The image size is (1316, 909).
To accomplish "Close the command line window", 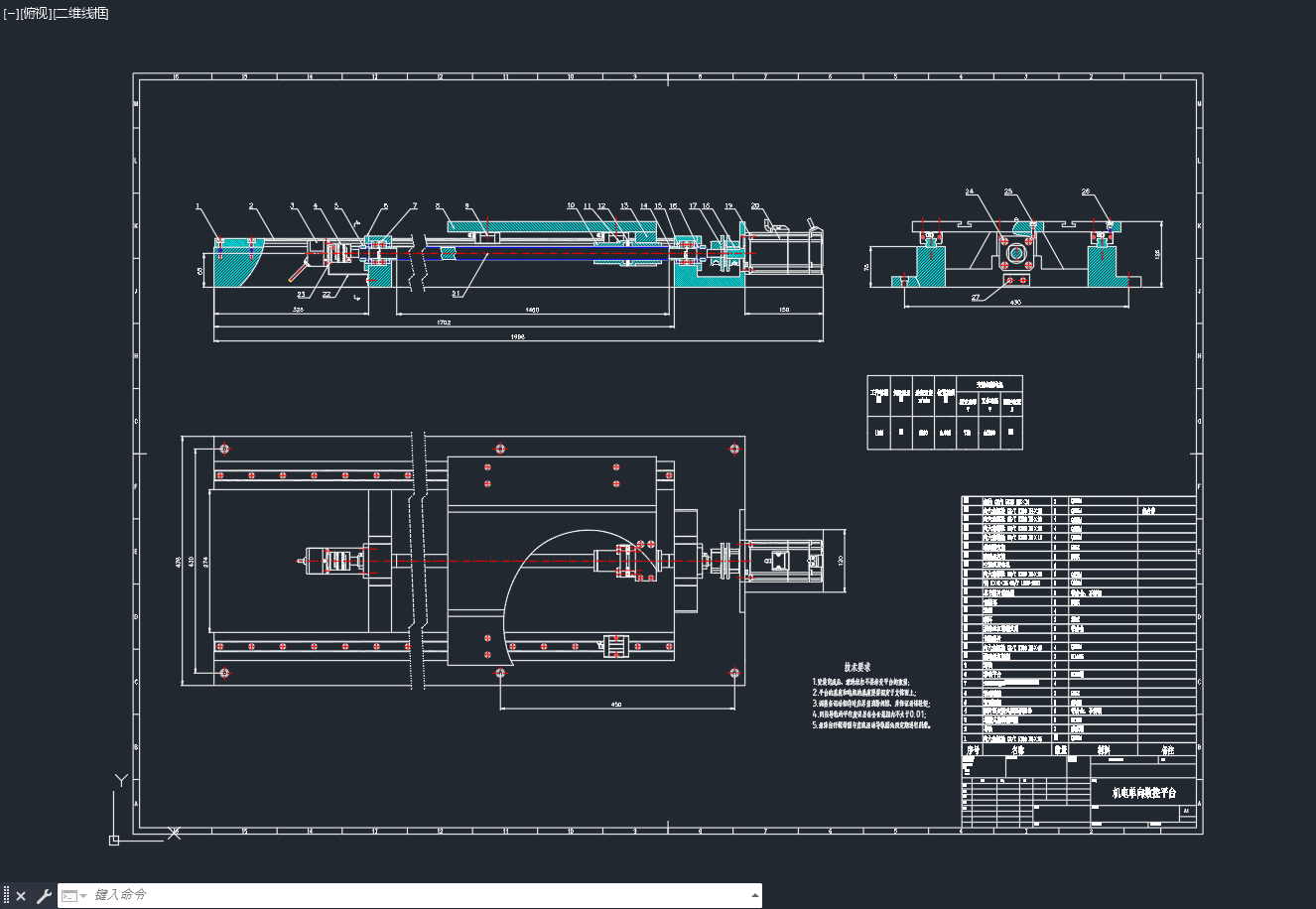I will tap(21, 896).
